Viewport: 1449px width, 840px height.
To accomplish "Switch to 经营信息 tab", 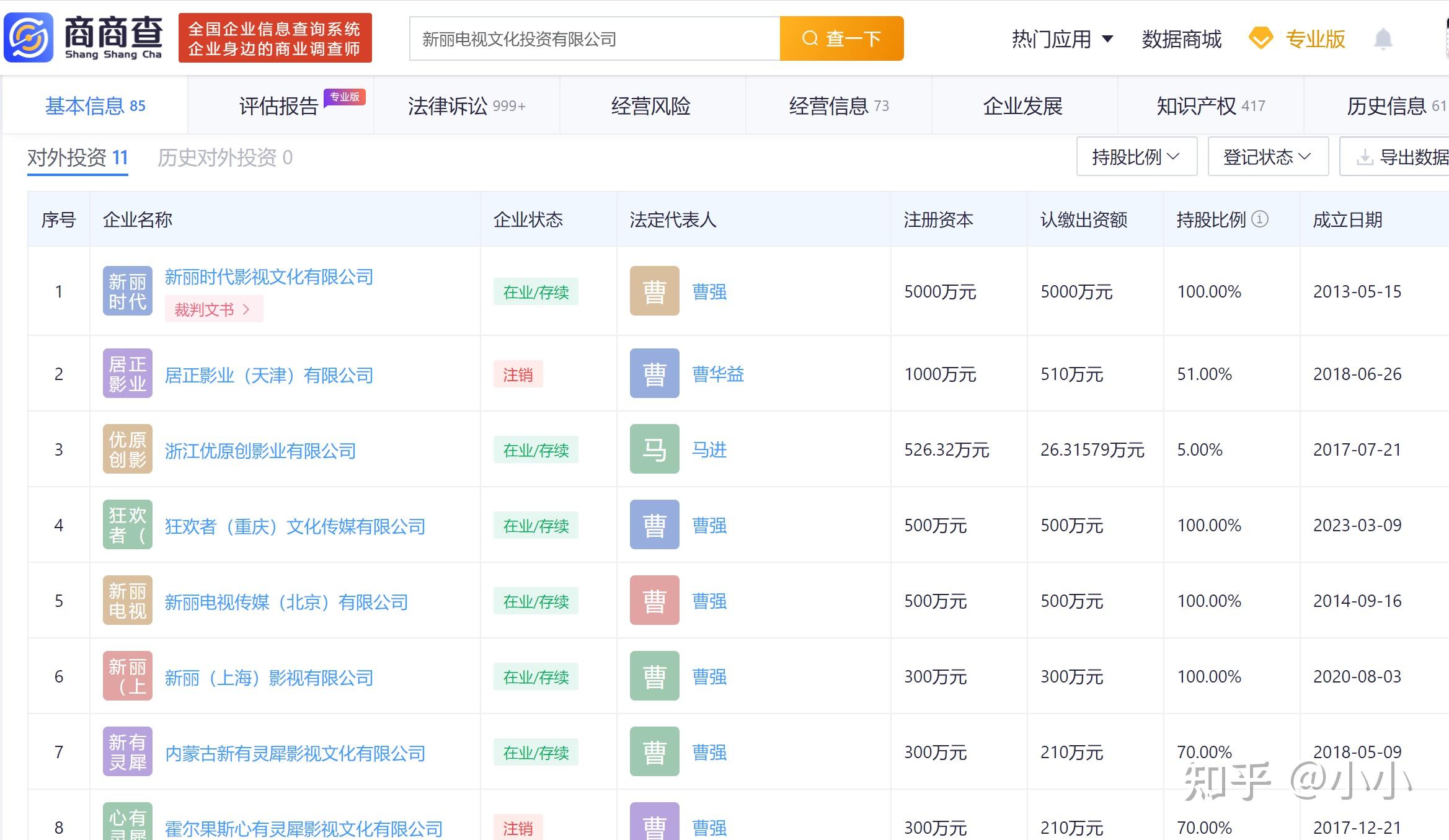I will [x=838, y=106].
